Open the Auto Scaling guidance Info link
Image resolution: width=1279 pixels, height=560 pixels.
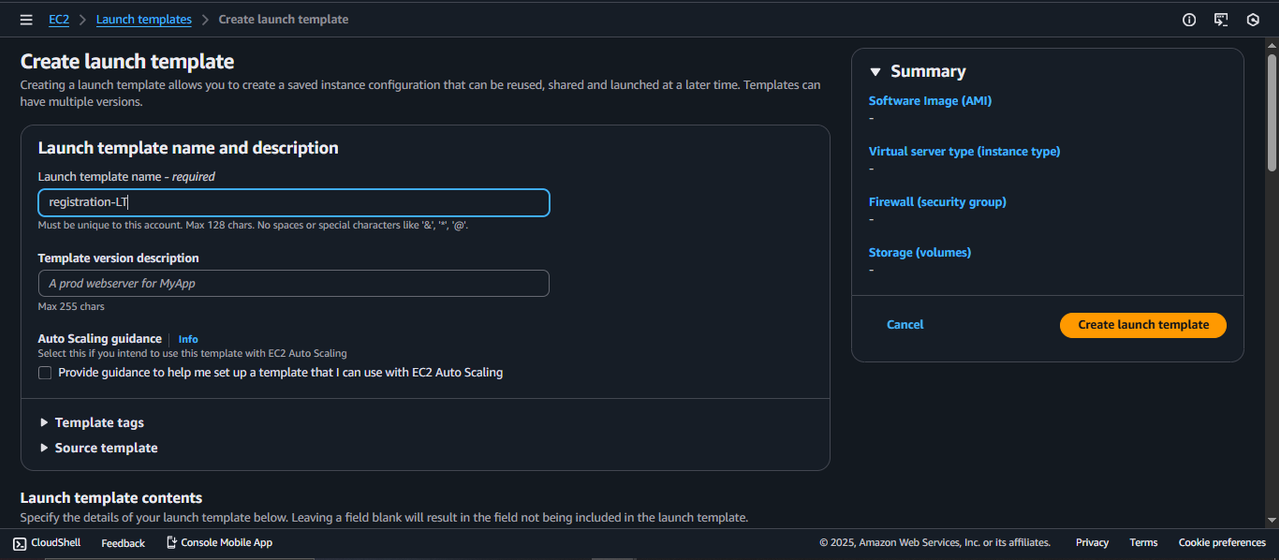pos(188,339)
